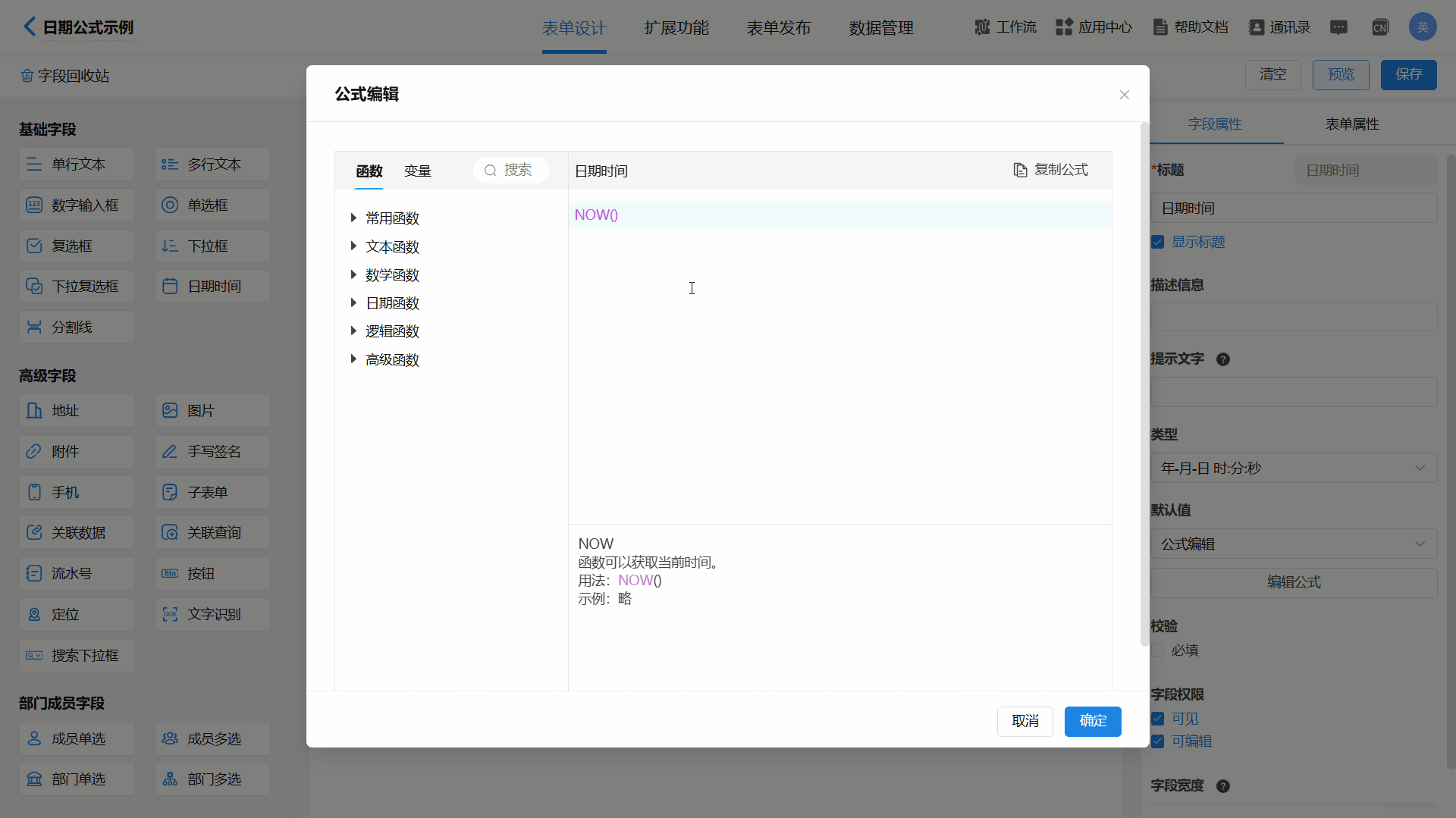Toggle the 可见 checkbox
Image resolution: width=1456 pixels, height=818 pixels.
(x=1158, y=719)
